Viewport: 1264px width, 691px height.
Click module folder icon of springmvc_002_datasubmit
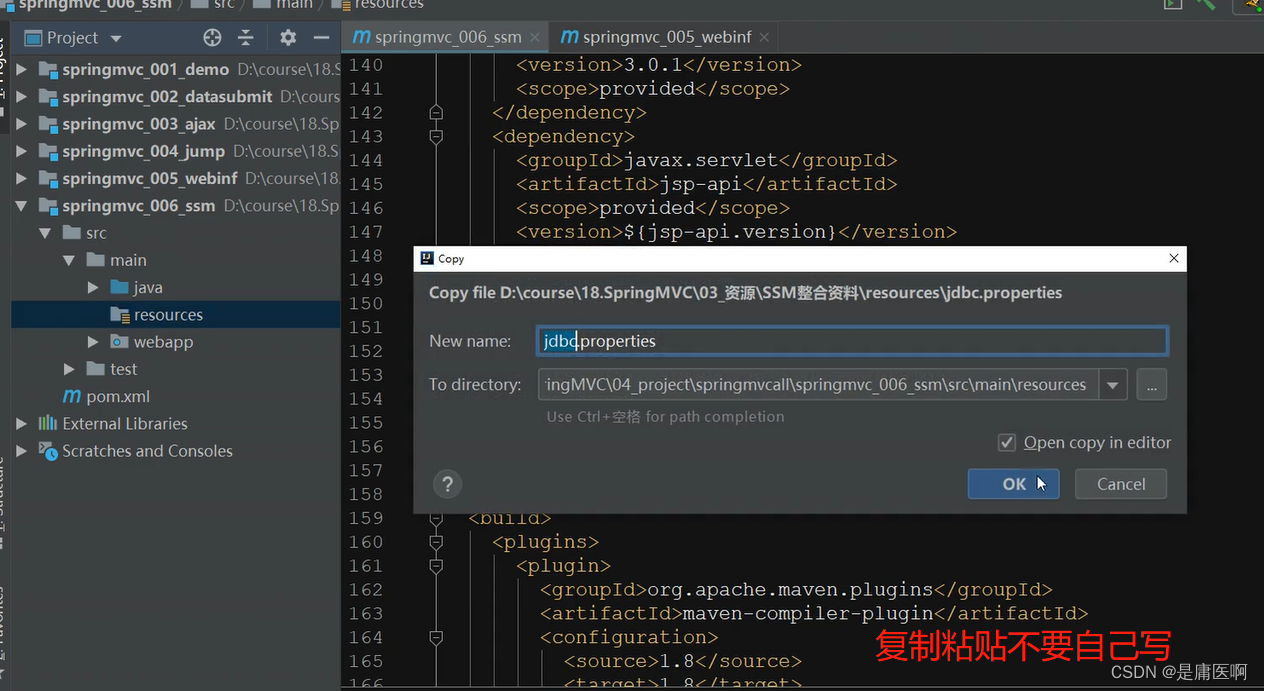tap(48, 97)
